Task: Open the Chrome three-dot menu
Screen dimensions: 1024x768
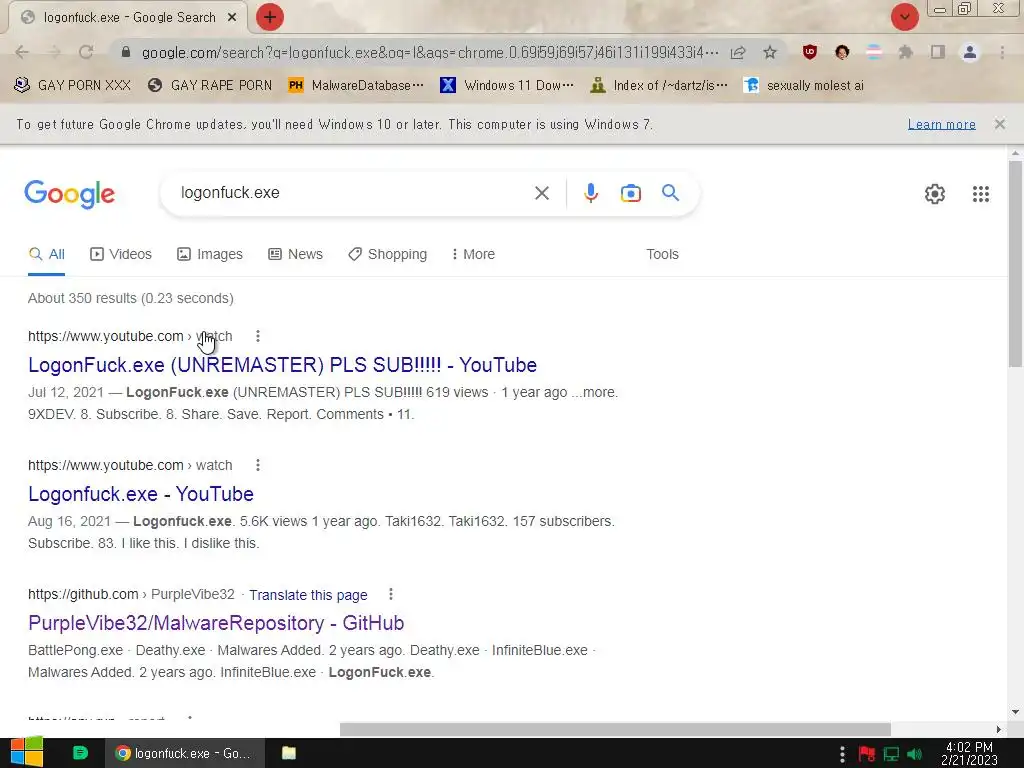Action: tap(1002, 52)
